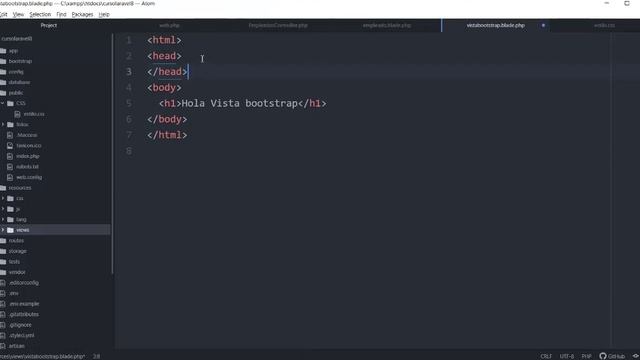This screenshot has width=640, height=360.
Task: Click the config folder icon
Action: (x=3, y=72)
